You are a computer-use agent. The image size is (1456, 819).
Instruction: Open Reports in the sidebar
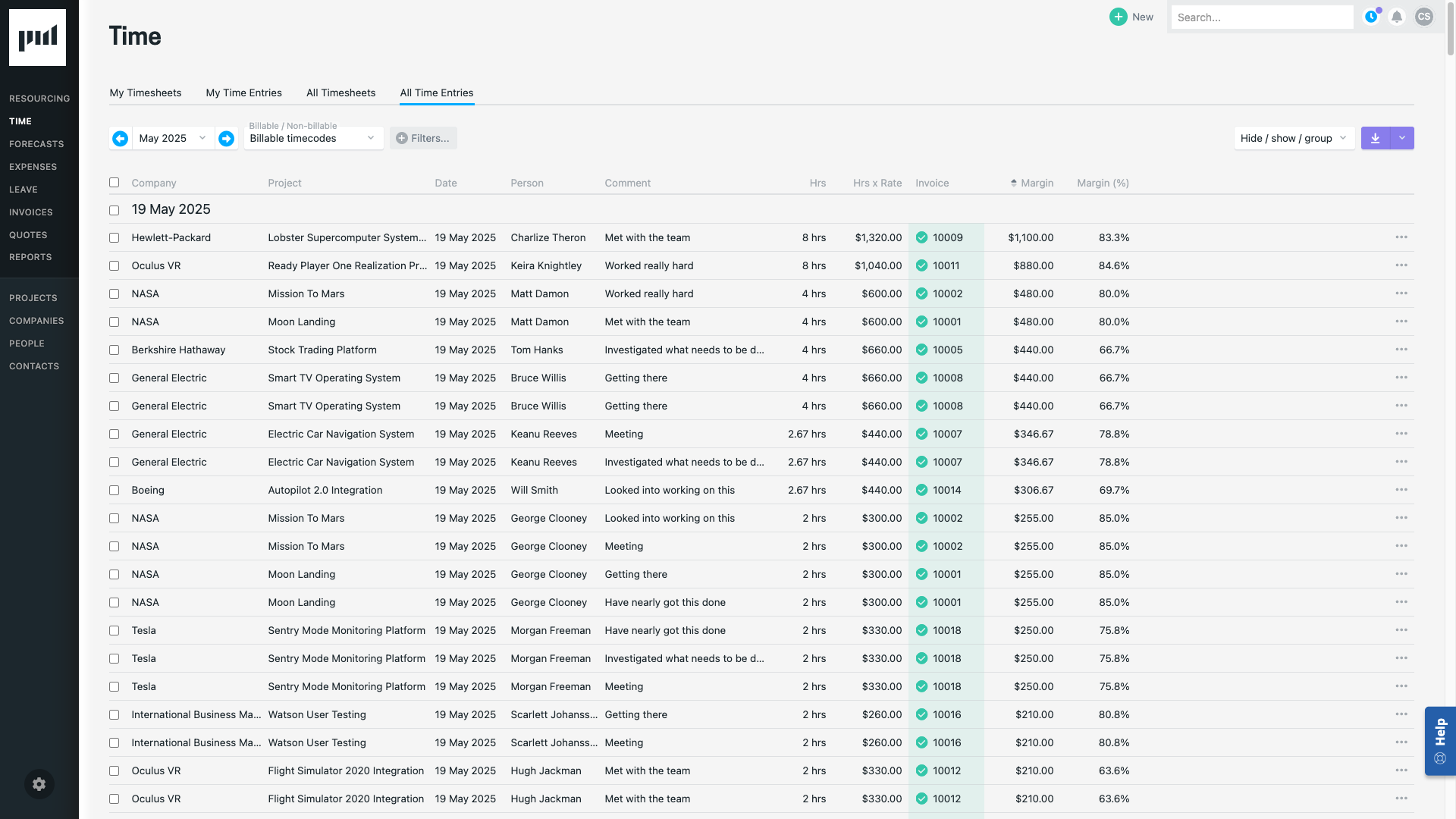[x=30, y=257]
